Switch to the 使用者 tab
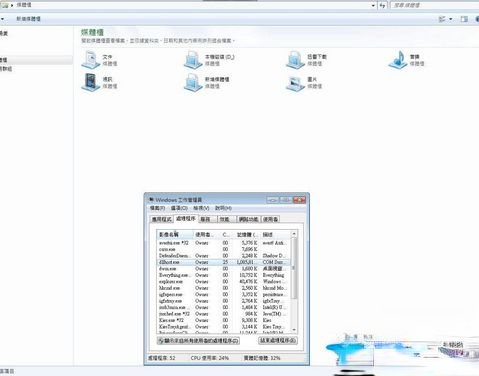 270,219
